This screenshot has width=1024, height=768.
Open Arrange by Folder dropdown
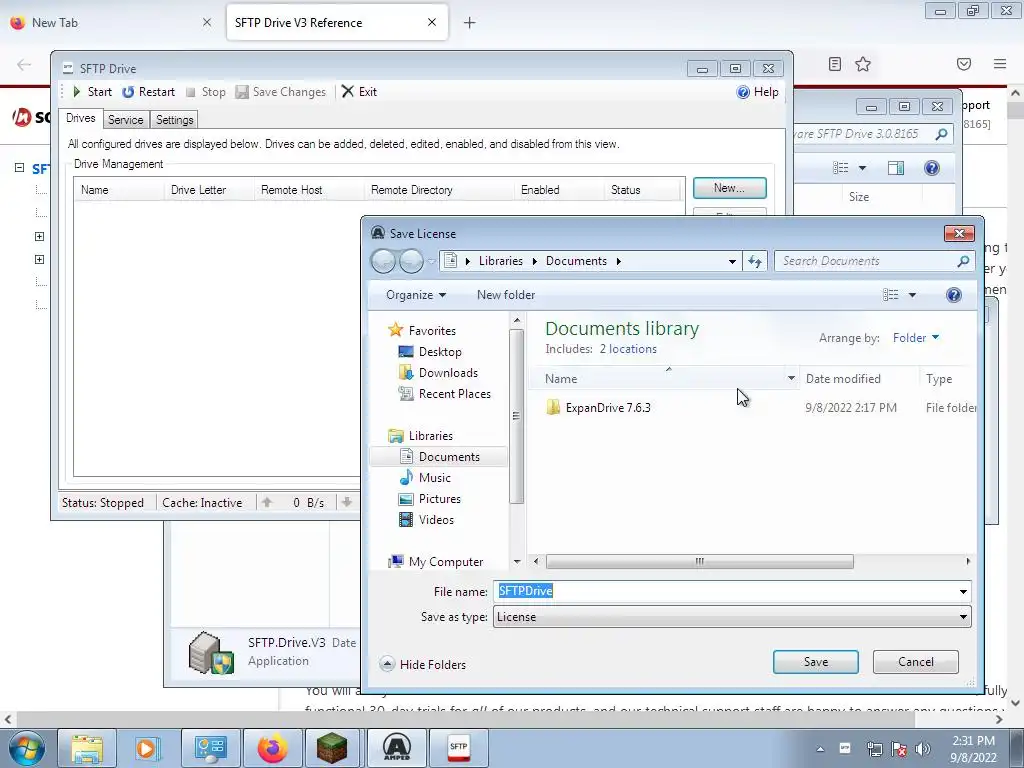click(916, 338)
